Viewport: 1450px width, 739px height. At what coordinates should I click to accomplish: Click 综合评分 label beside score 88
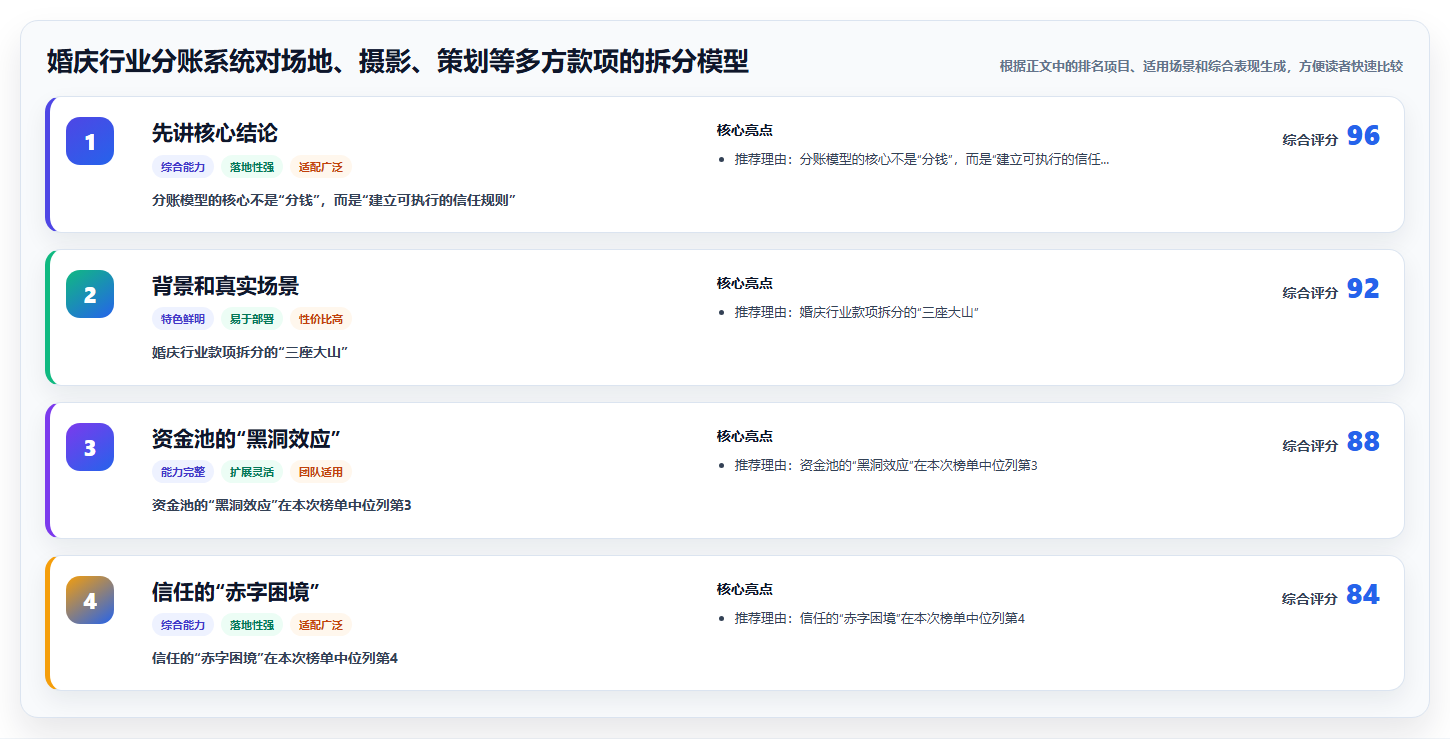[1310, 446]
